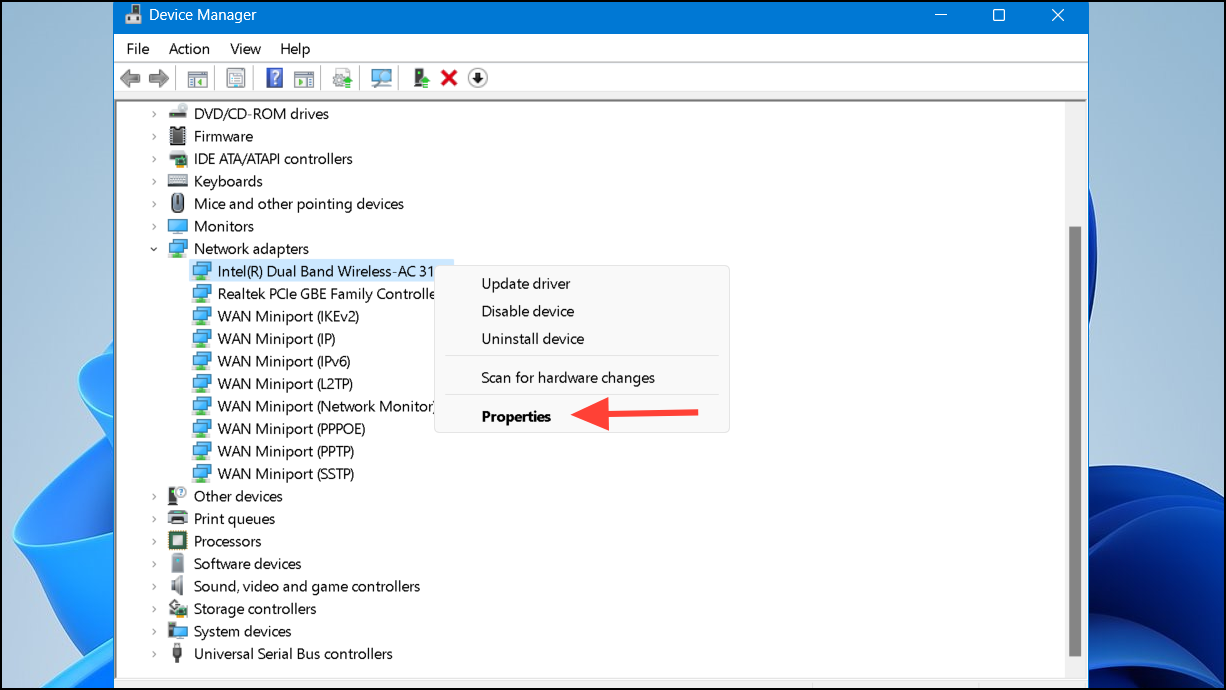The width and height of the screenshot is (1226, 690).
Task: Click the Software devices label
Action: pyautogui.click(x=247, y=564)
